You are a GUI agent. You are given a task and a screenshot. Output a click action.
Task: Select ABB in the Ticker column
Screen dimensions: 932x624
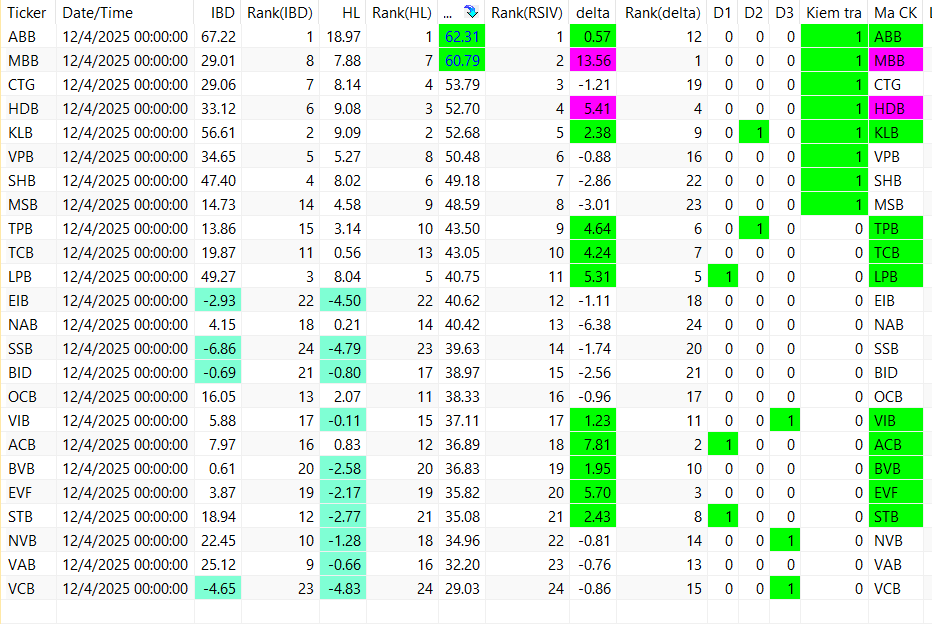pyautogui.click(x=22, y=37)
